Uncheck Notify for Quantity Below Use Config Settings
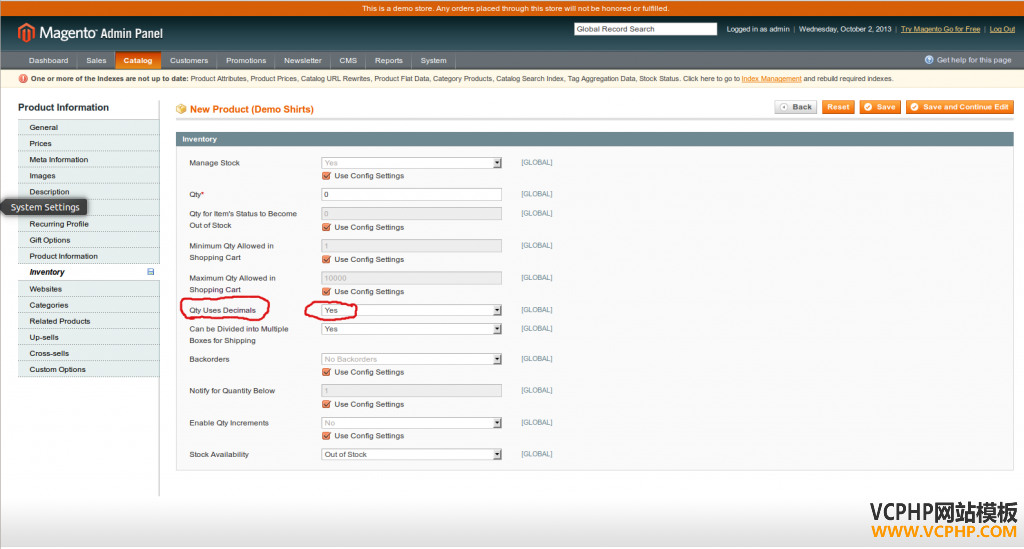This screenshot has height=549, width=1024. 326,405
